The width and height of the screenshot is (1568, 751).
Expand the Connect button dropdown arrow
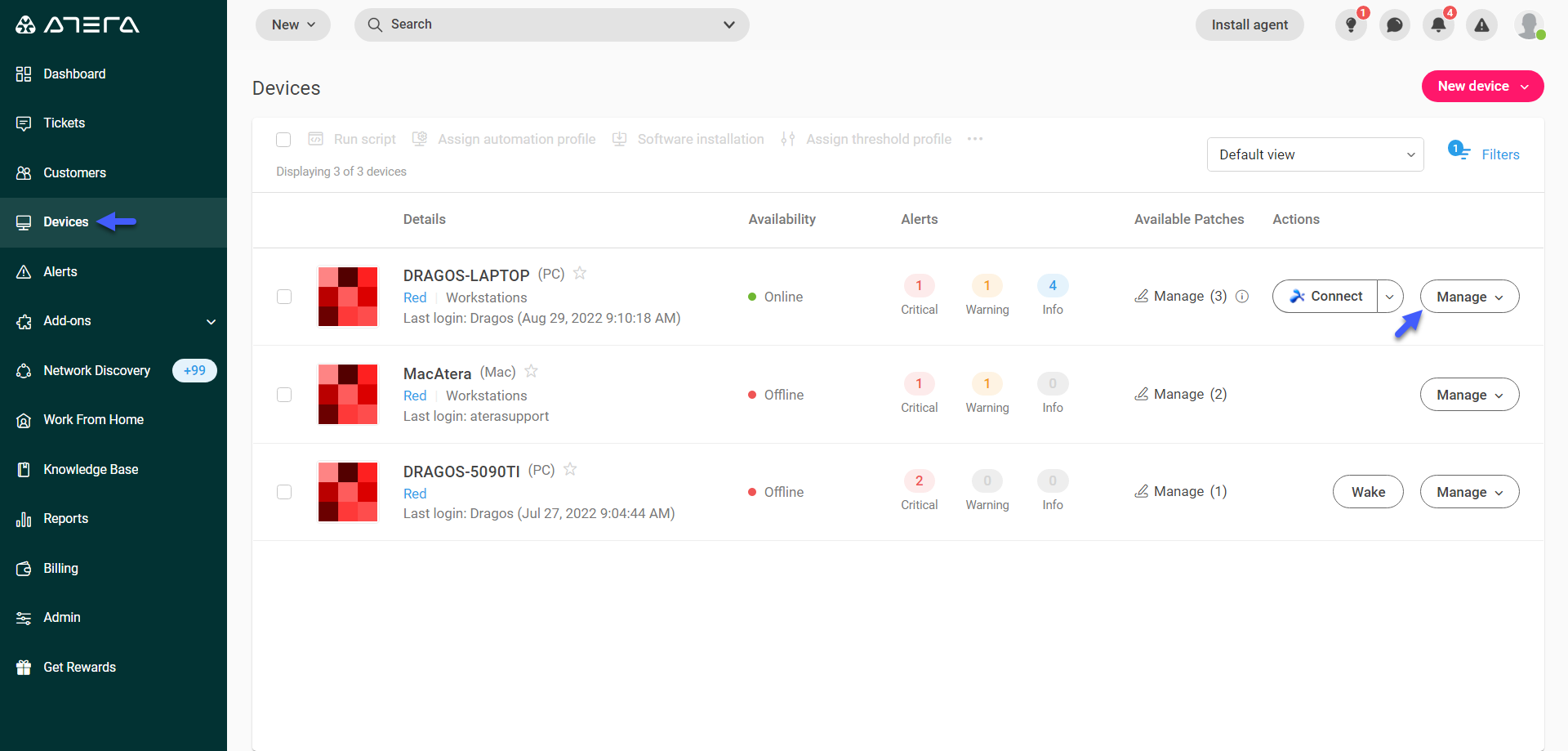1390,297
